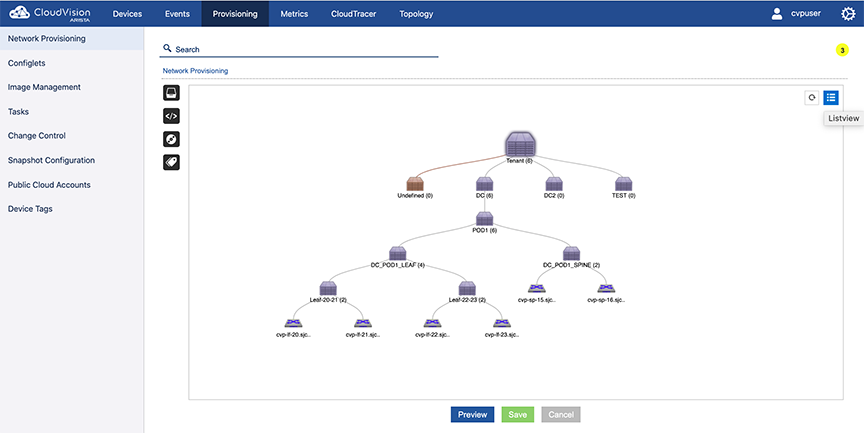
Task: Click the Preview button
Action: (472, 415)
